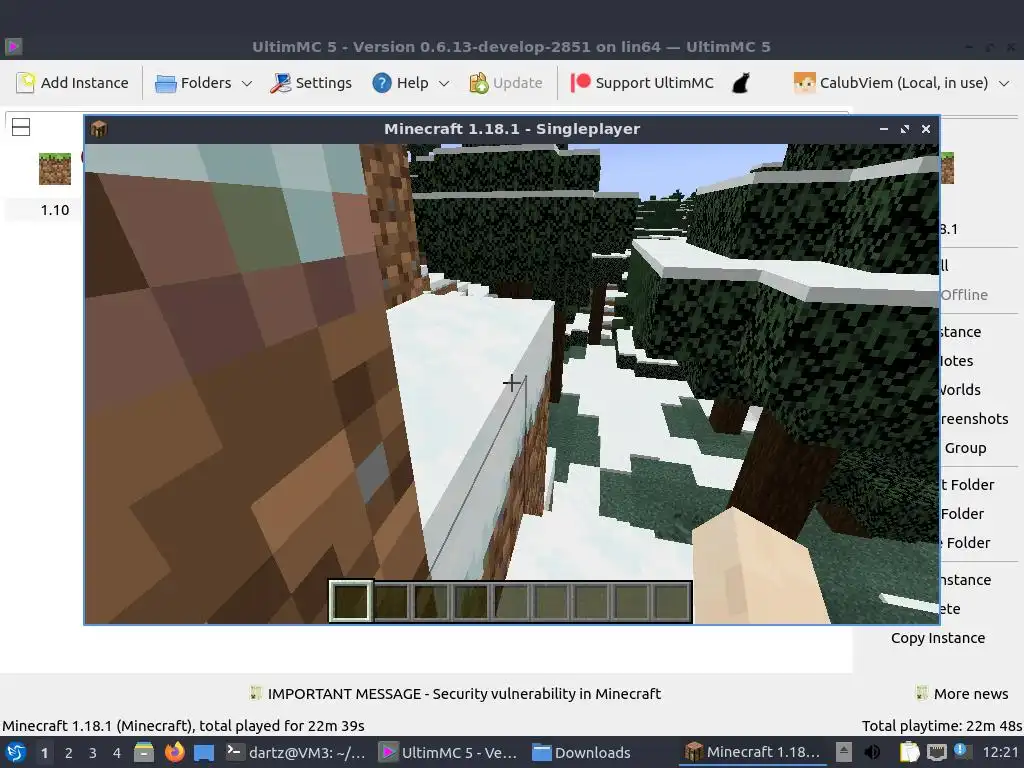The height and width of the screenshot is (768, 1024).
Task: Select the last hotbar slot in Minecraft
Action: pyautogui.click(x=671, y=601)
